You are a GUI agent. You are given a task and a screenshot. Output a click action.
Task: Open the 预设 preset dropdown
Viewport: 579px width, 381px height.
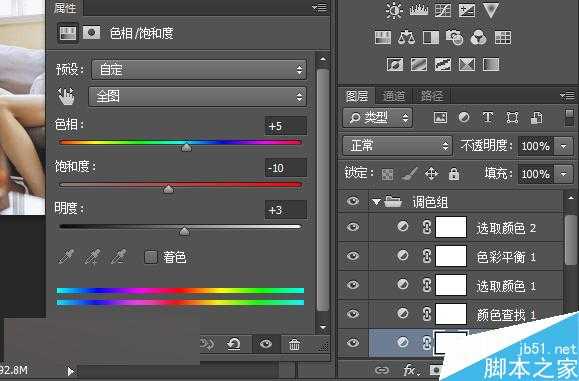tap(199, 69)
